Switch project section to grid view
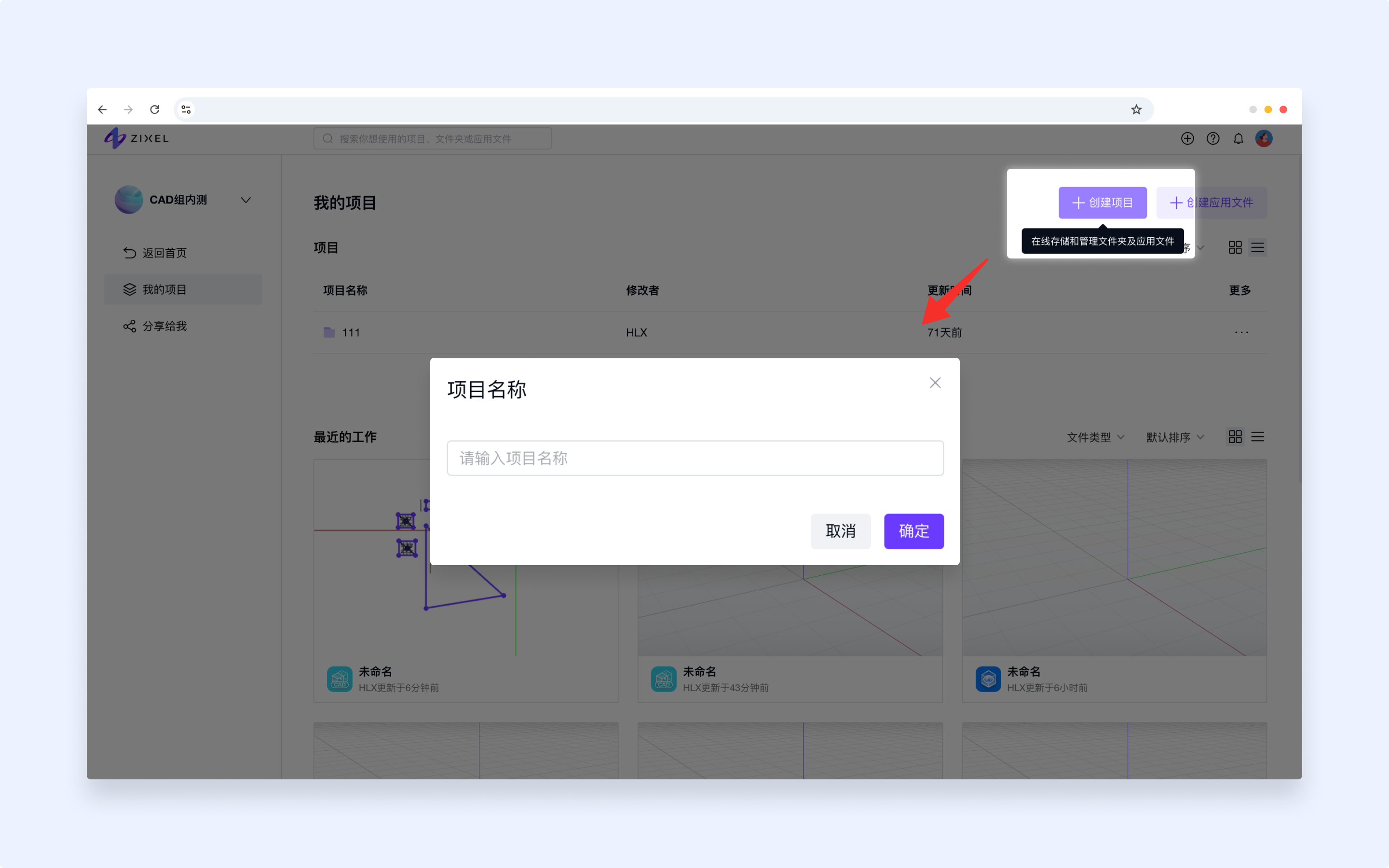 click(1235, 247)
